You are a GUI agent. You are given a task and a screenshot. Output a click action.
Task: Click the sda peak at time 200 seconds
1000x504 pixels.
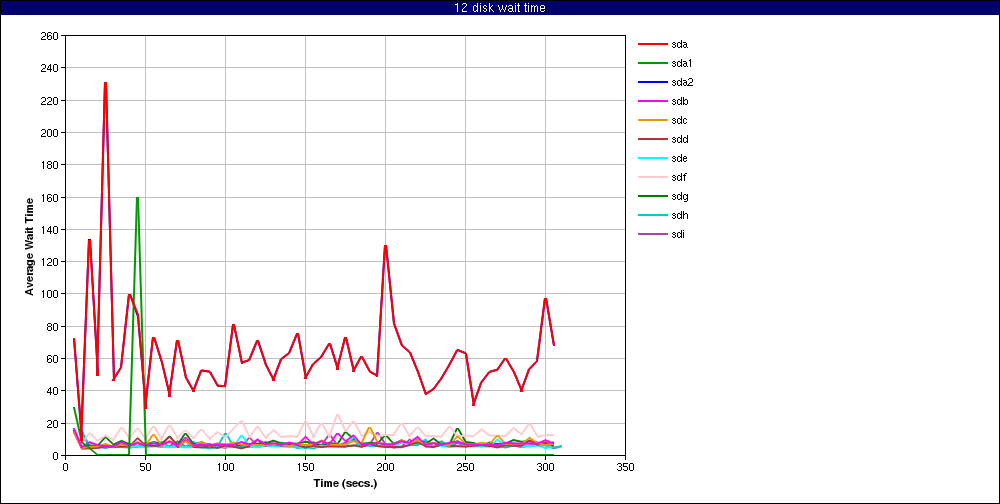click(x=385, y=246)
